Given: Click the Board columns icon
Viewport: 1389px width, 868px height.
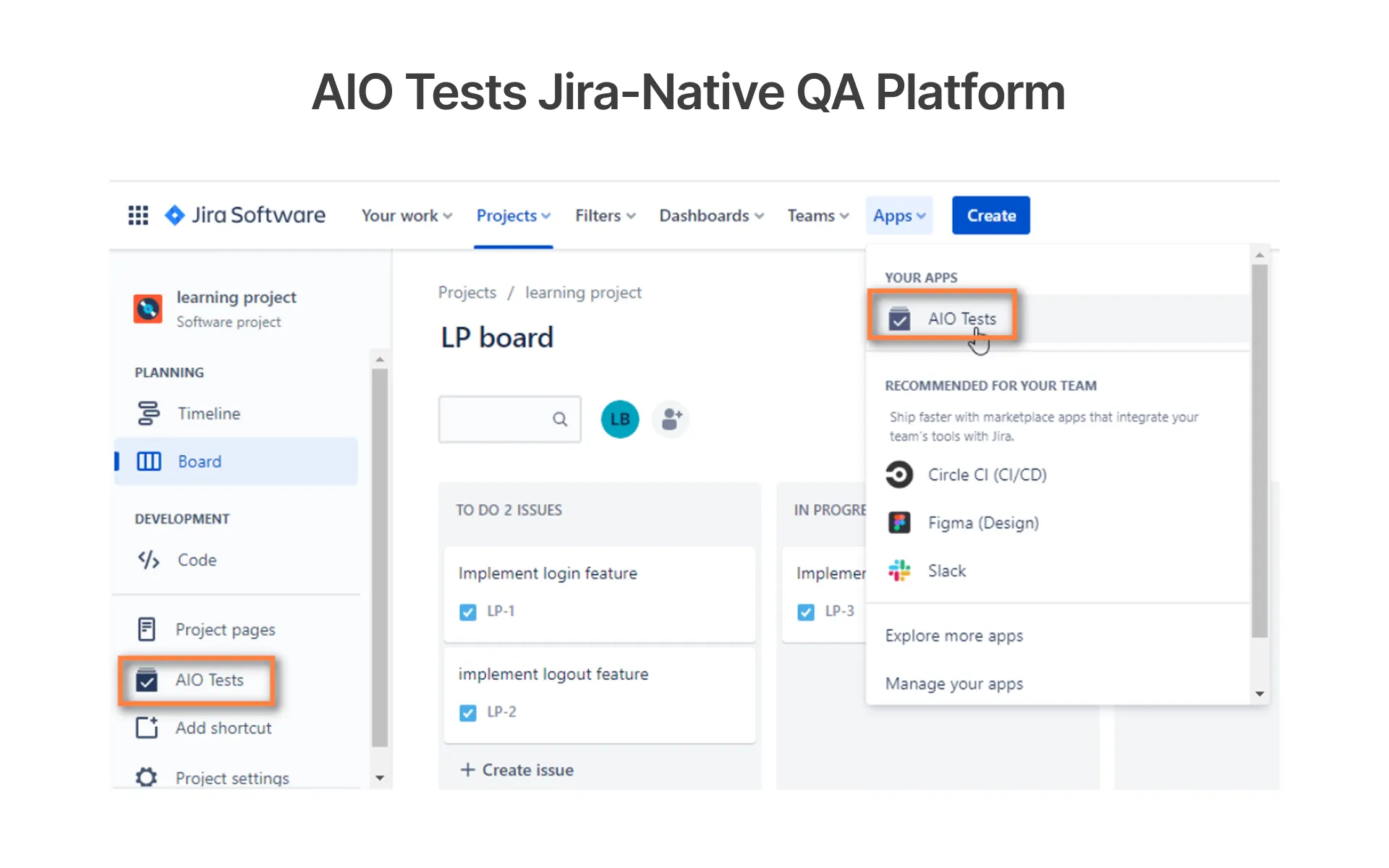Looking at the screenshot, I should pos(149,461).
